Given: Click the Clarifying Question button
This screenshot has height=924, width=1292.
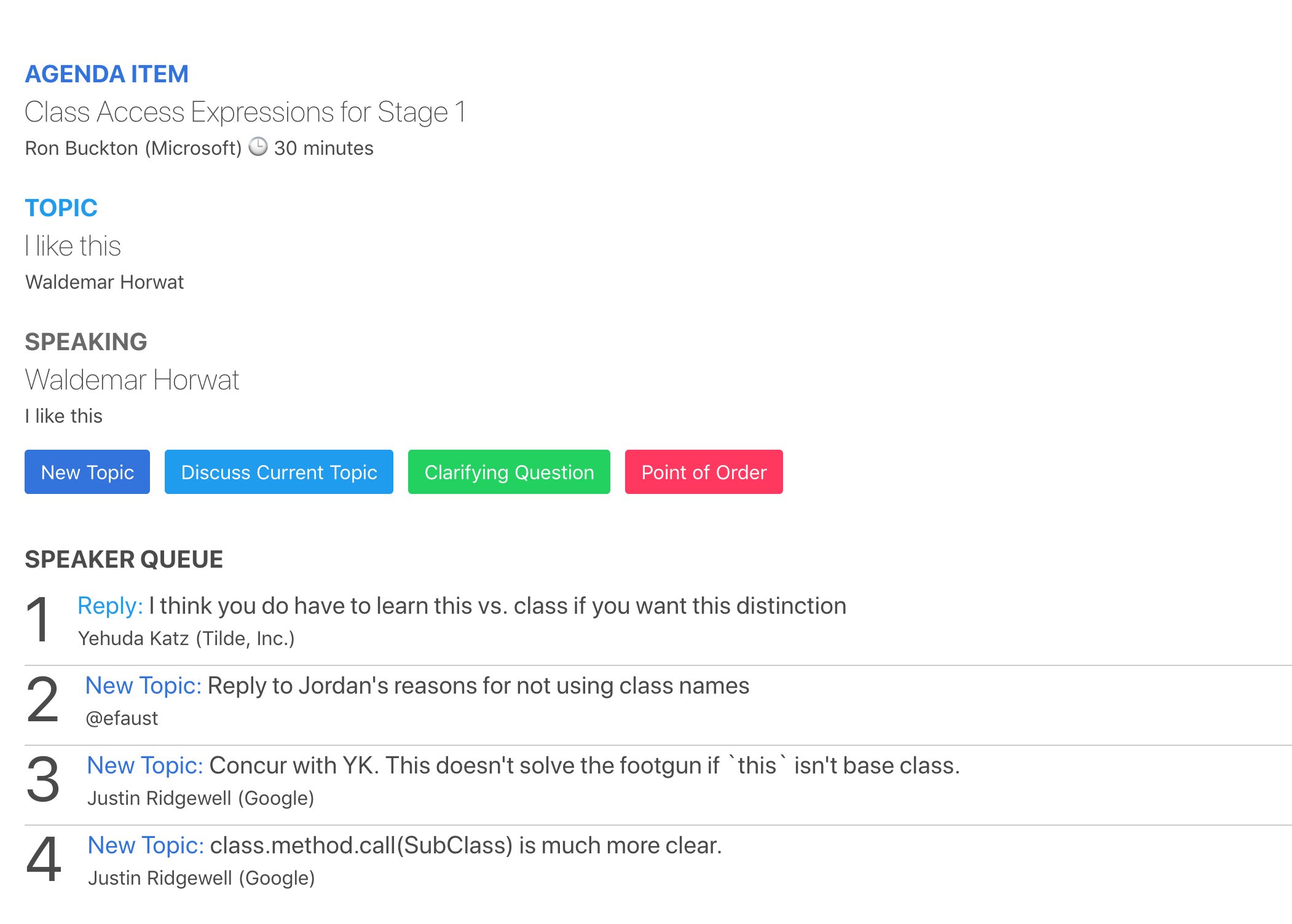Looking at the screenshot, I should tap(509, 472).
